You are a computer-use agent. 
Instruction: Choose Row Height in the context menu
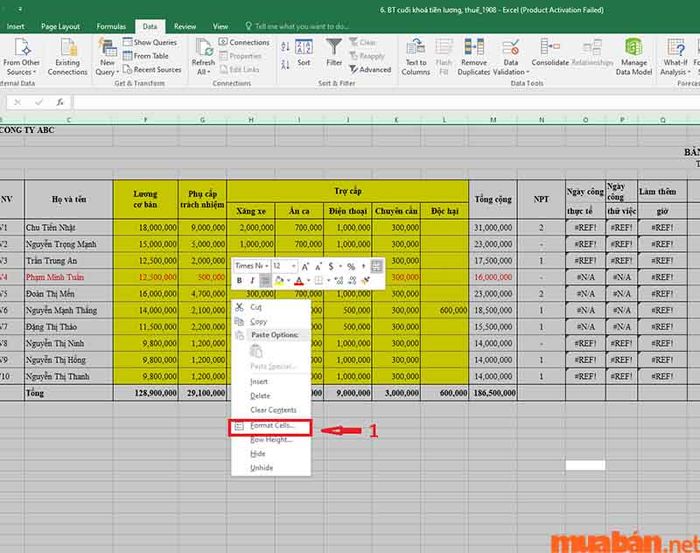271,440
